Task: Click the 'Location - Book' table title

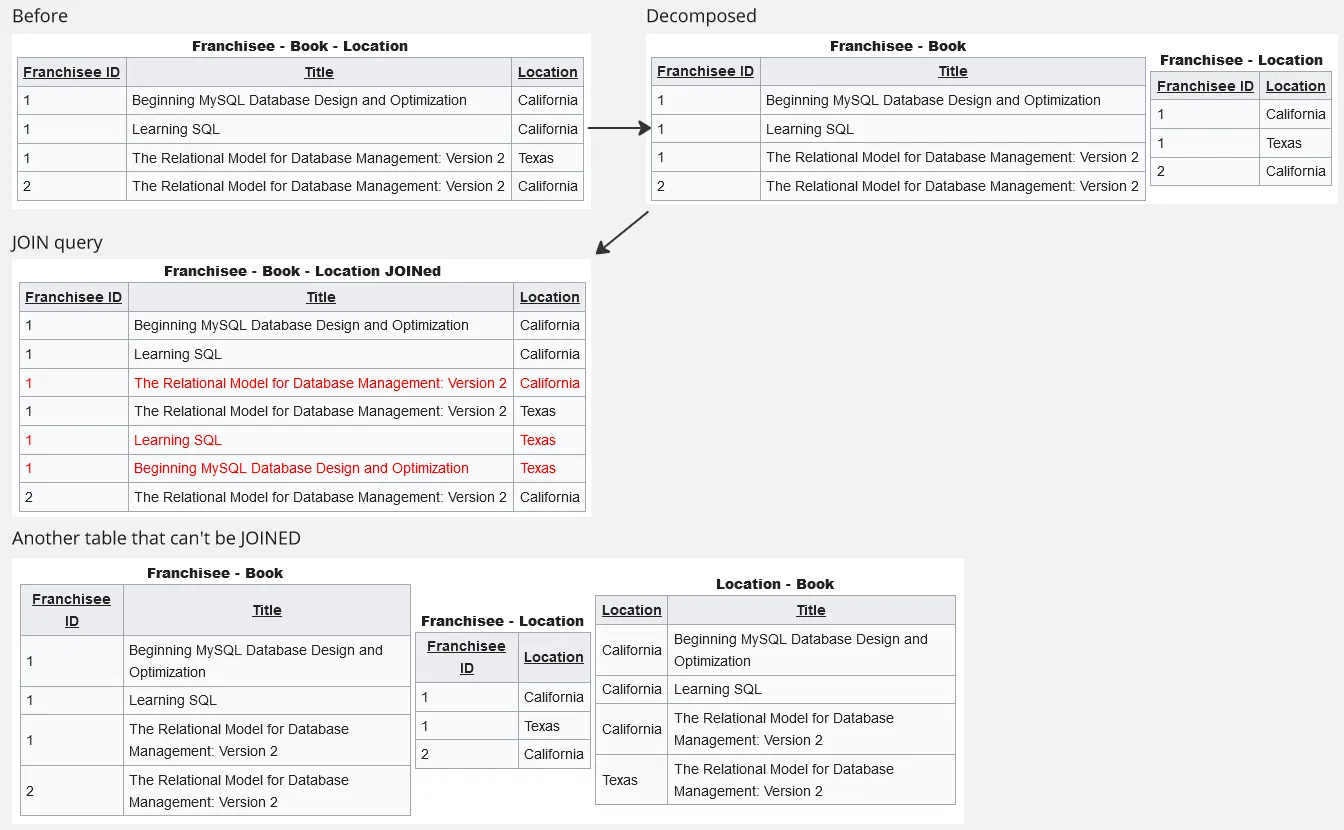Action: click(774, 584)
